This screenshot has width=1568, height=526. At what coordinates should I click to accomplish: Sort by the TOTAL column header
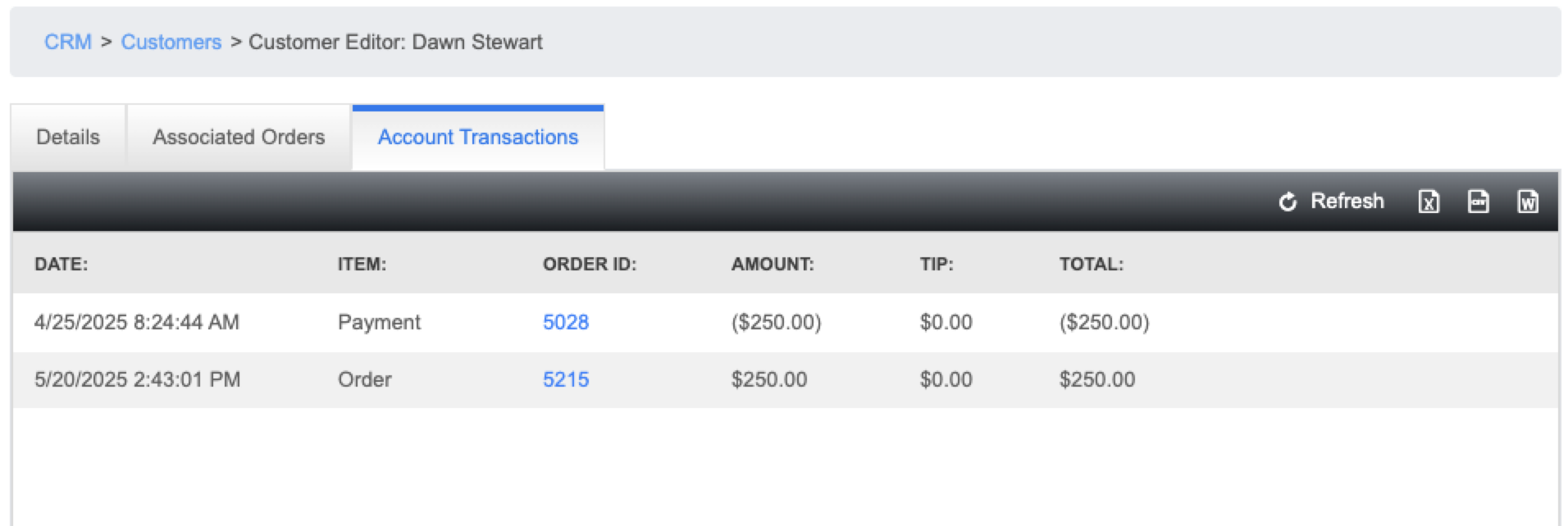click(x=1092, y=264)
